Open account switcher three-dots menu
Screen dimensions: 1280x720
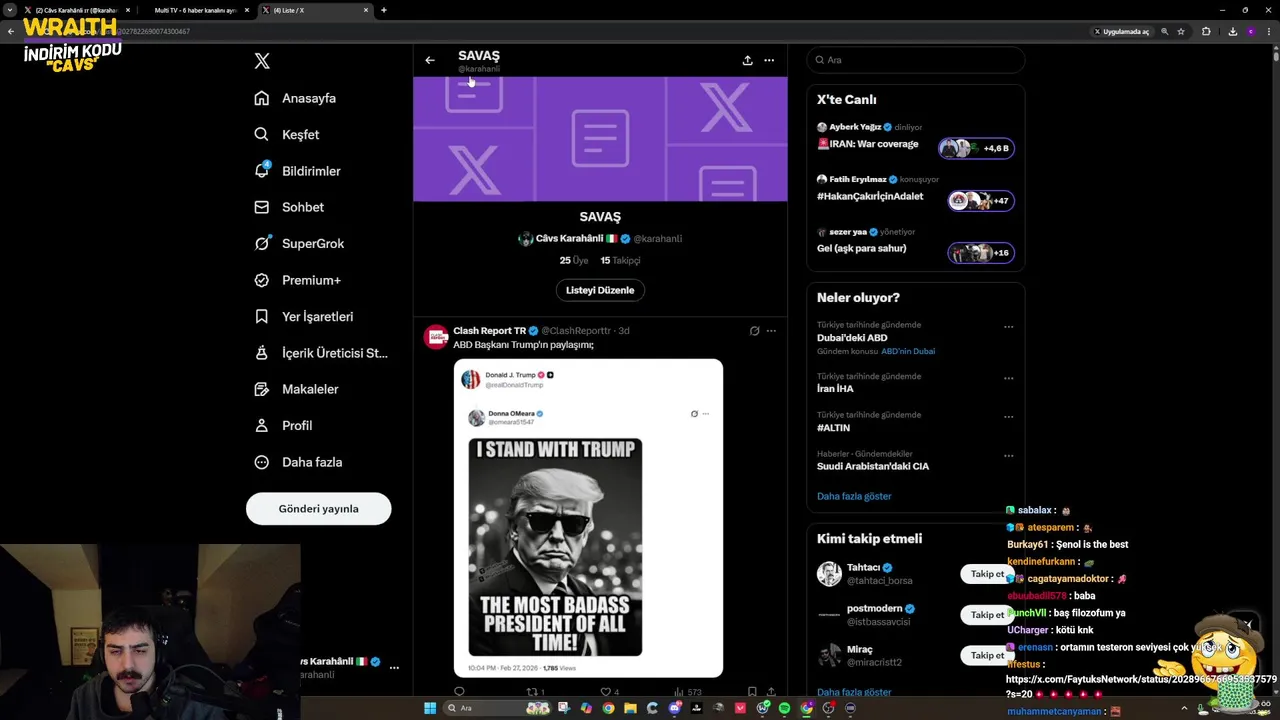(x=394, y=667)
